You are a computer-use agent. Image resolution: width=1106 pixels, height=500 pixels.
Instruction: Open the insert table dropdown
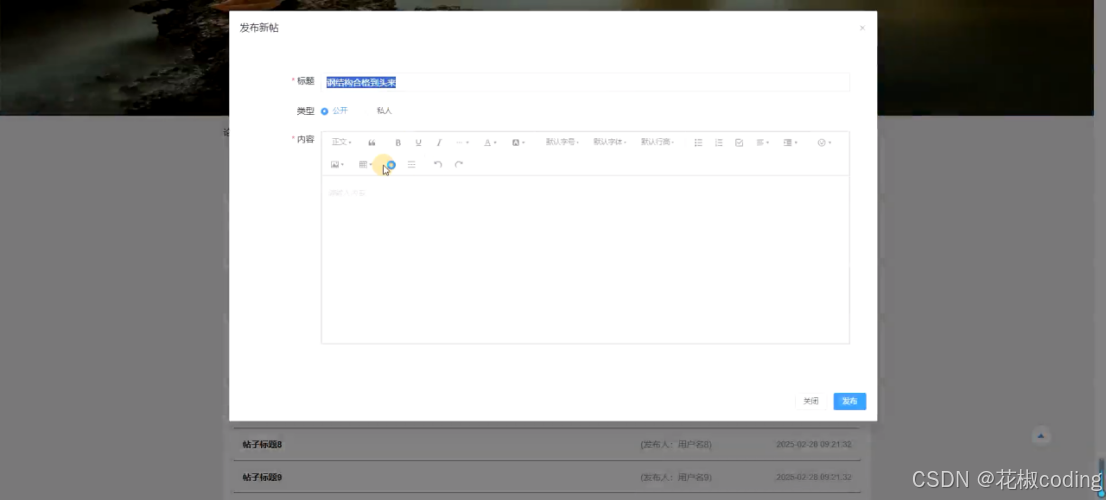tap(365, 164)
